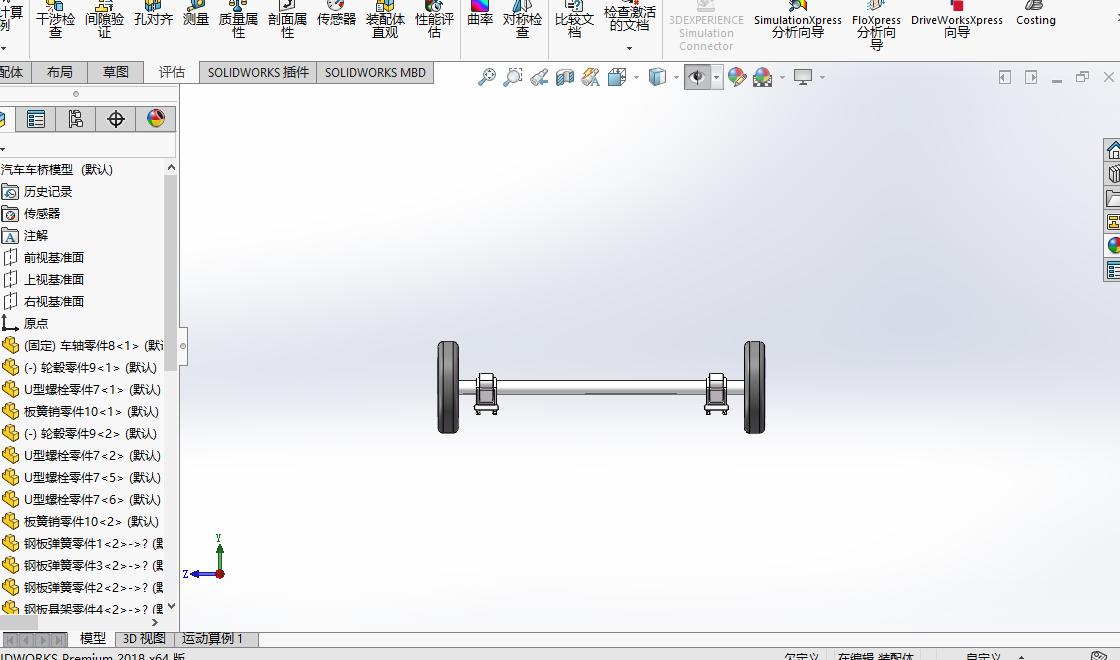Select 历史记录 in the feature tree

tap(47, 191)
